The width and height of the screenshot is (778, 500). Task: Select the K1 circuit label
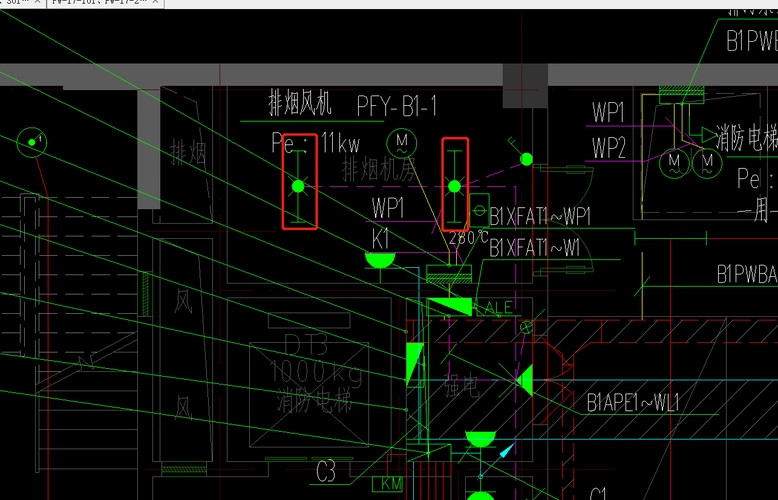pyautogui.click(x=381, y=239)
